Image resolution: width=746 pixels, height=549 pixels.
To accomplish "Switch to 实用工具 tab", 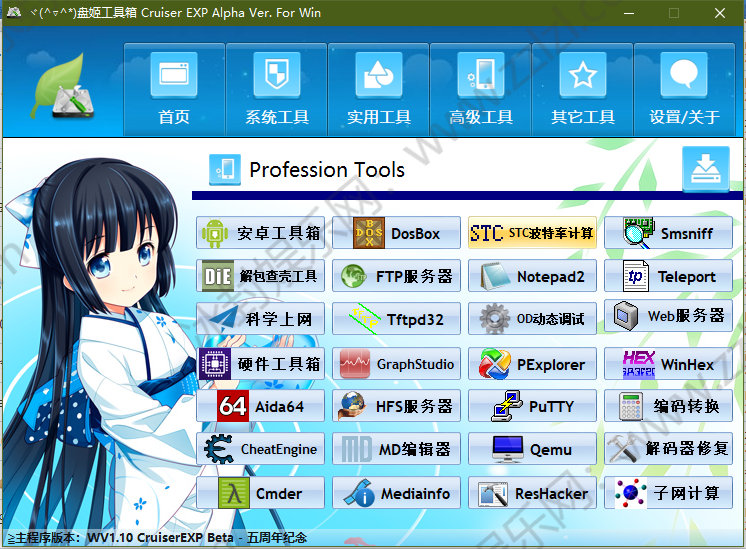I will point(379,89).
